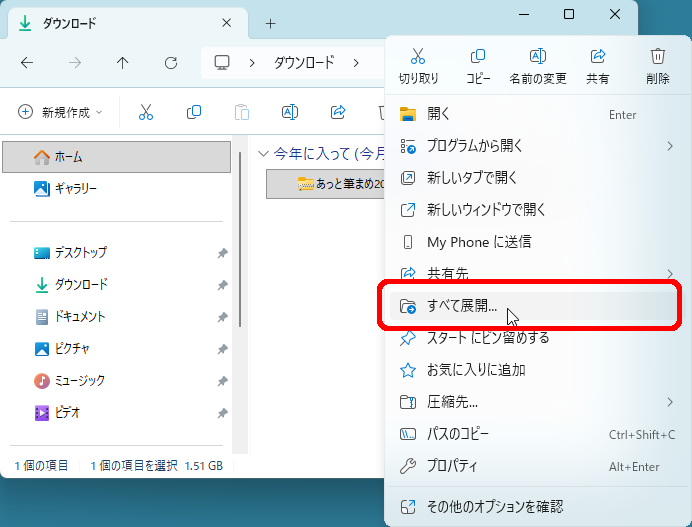
Task: Open the 新規作成 dropdown
Action: (61, 113)
